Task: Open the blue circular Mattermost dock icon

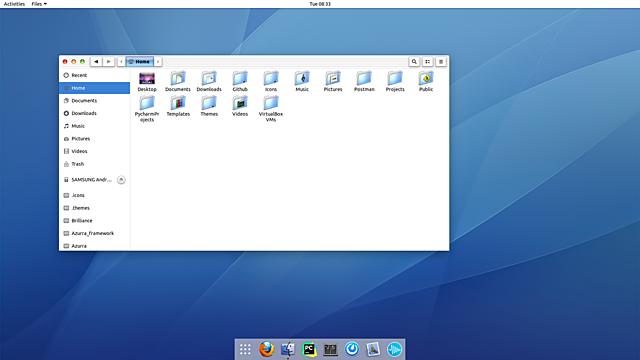Action: tap(351, 349)
